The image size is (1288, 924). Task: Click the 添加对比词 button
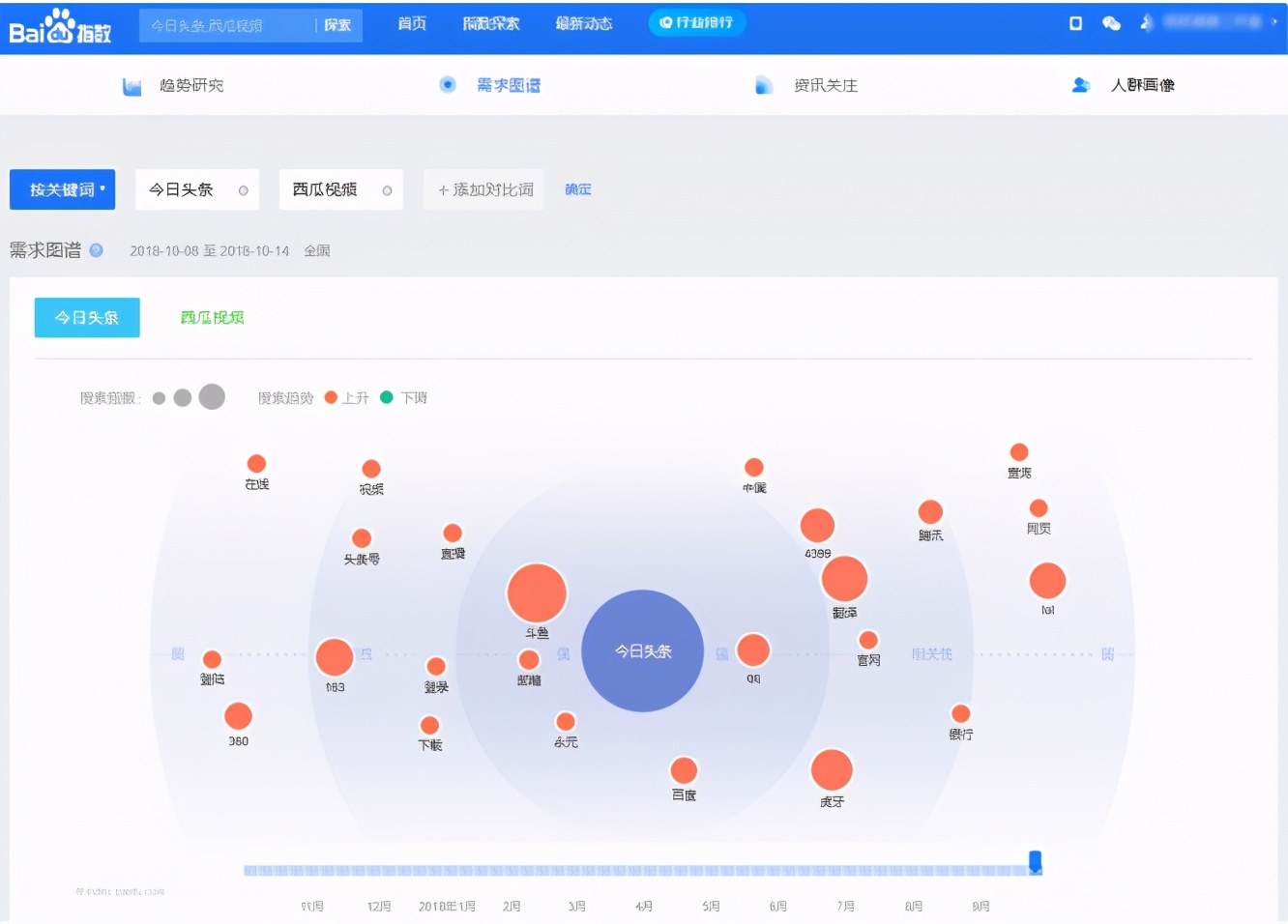tap(484, 189)
